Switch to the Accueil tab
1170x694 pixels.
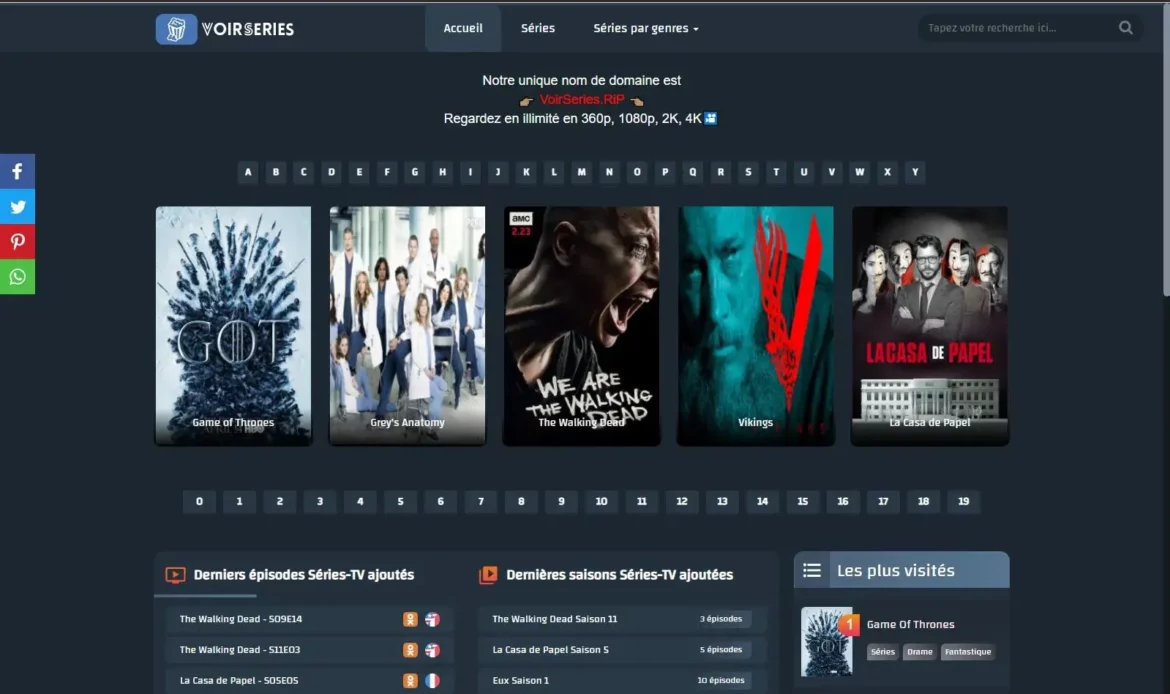pyautogui.click(x=462, y=28)
